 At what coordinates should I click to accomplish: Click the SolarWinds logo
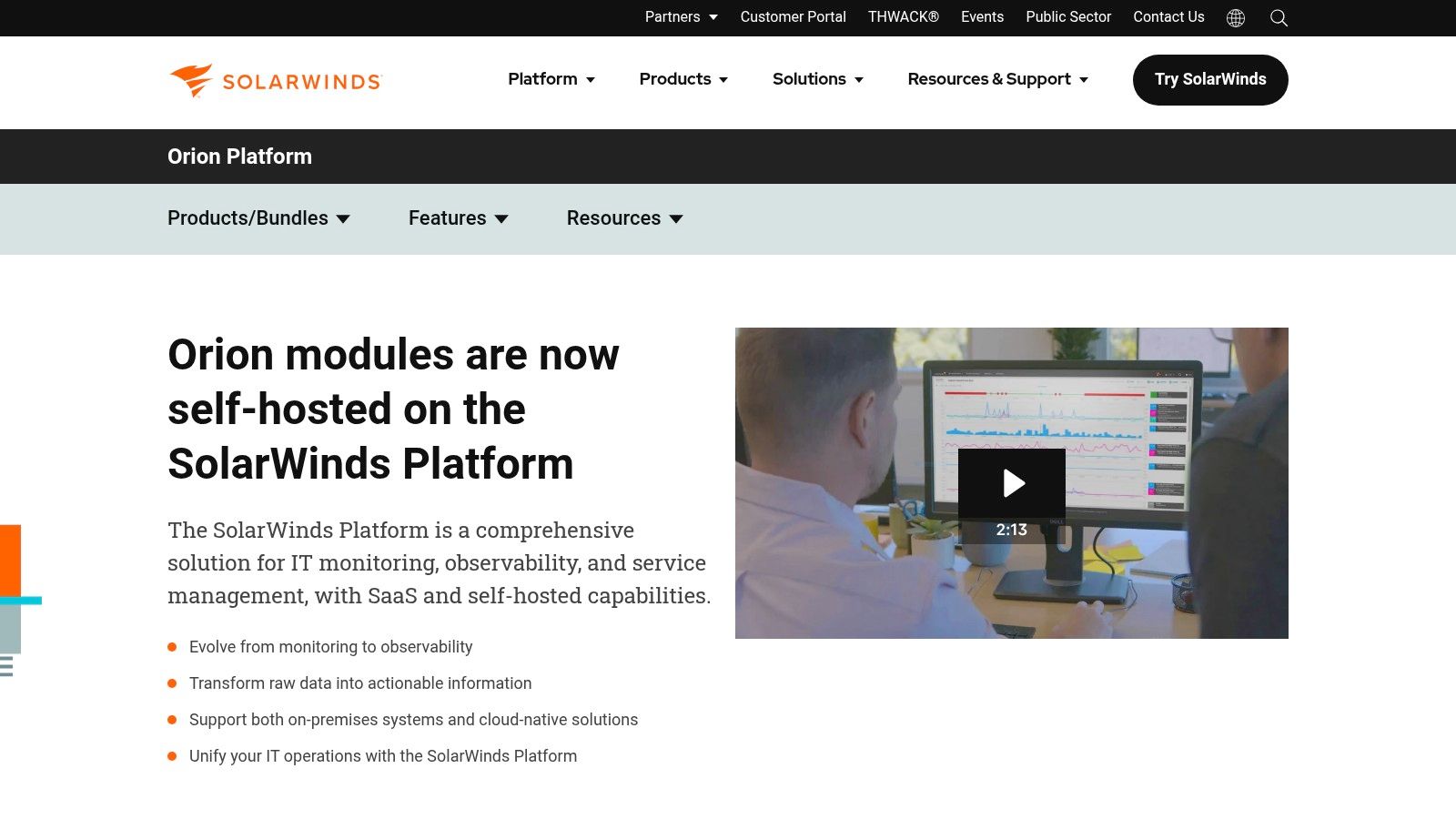(274, 81)
